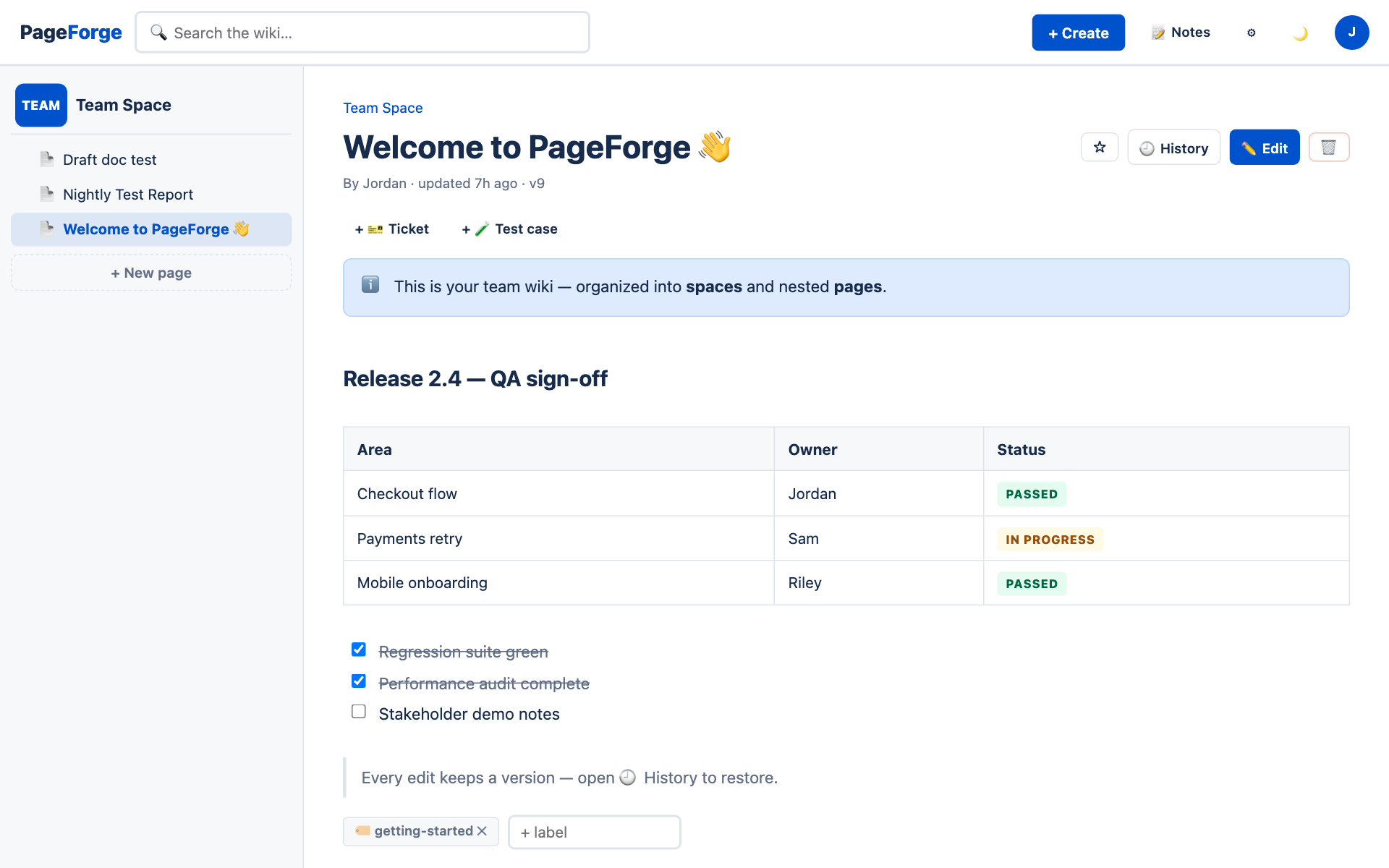Open page History
The image size is (1389, 868).
pos(1173,148)
